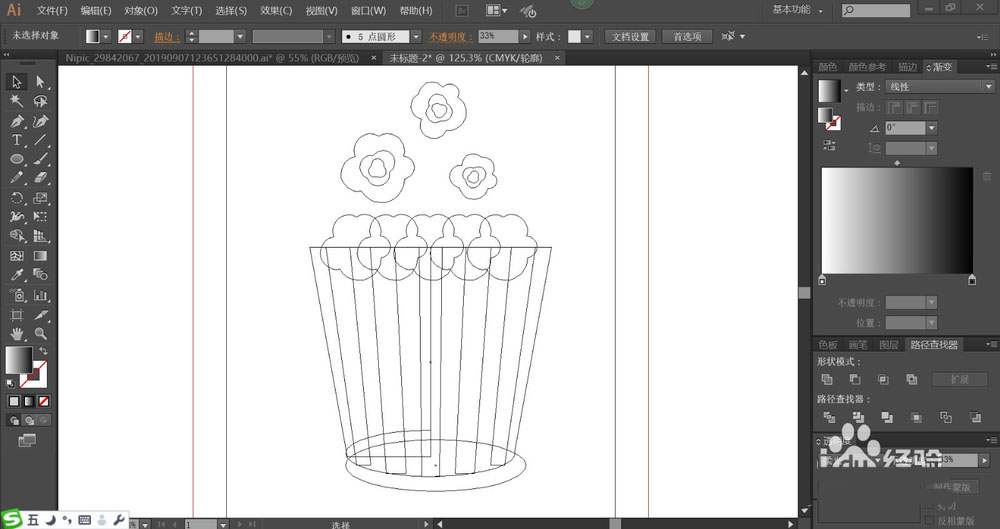The height and width of the screenshot is (529, 1000).
Task: Switch to the 颜色参考 panel tab
Action: (867, 67)
